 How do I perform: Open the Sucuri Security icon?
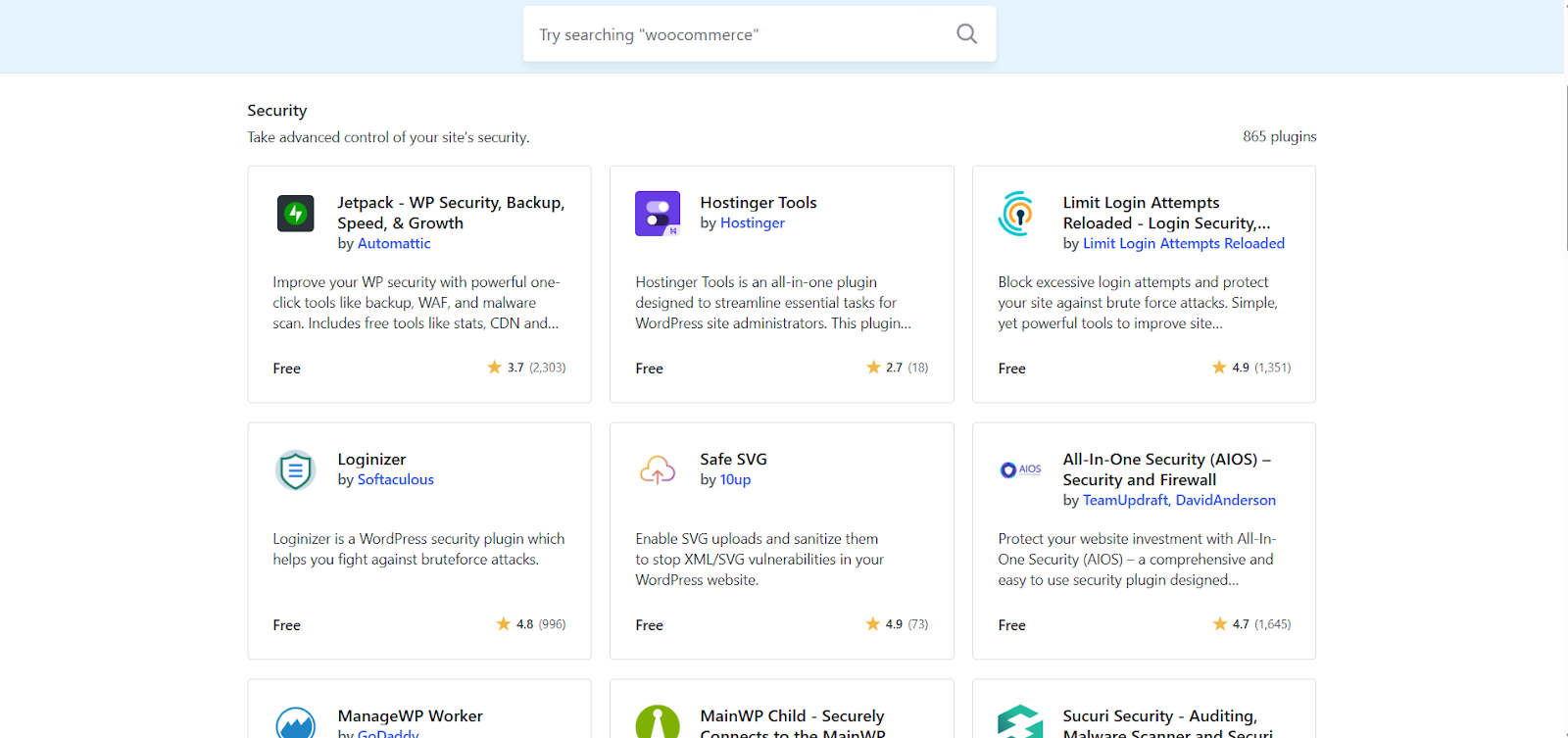pyautogui.click(x=1020, y=721)
